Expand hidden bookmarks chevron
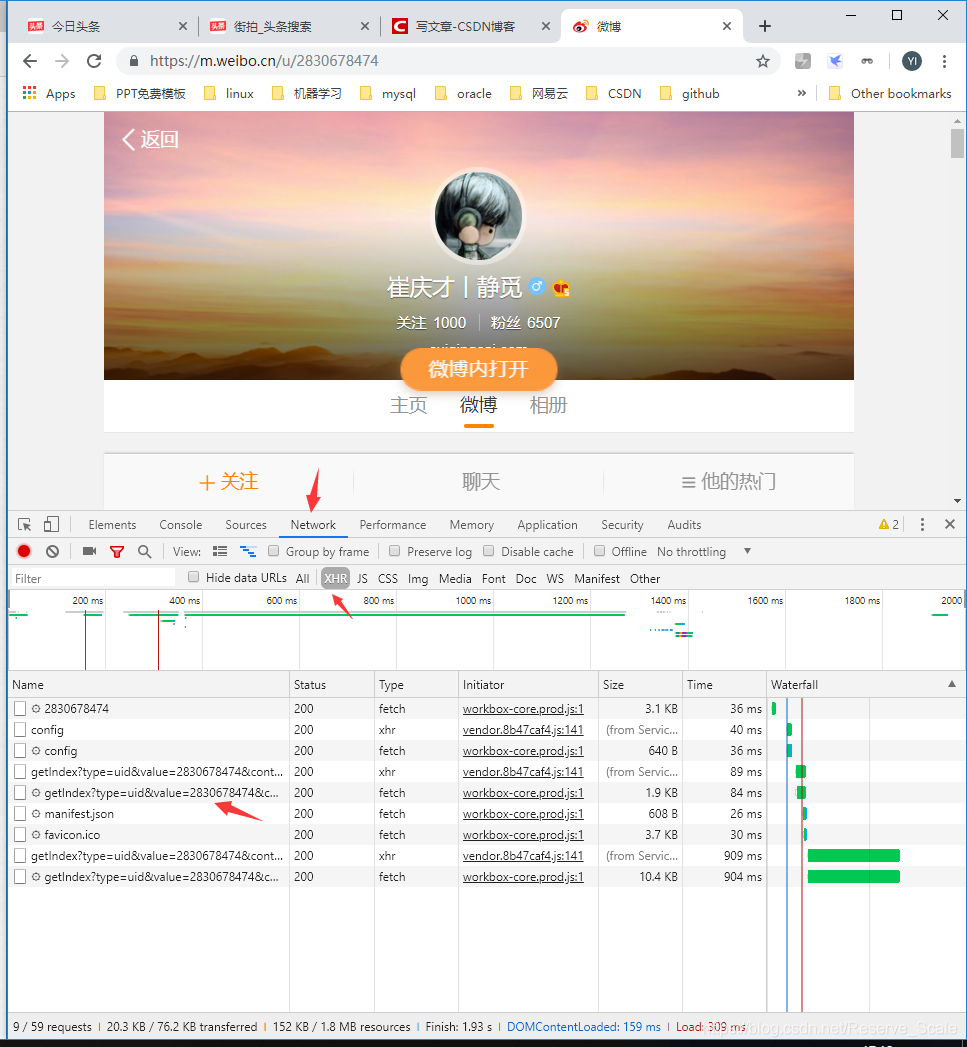The image size is (967, 1047). tap(801, 93)
